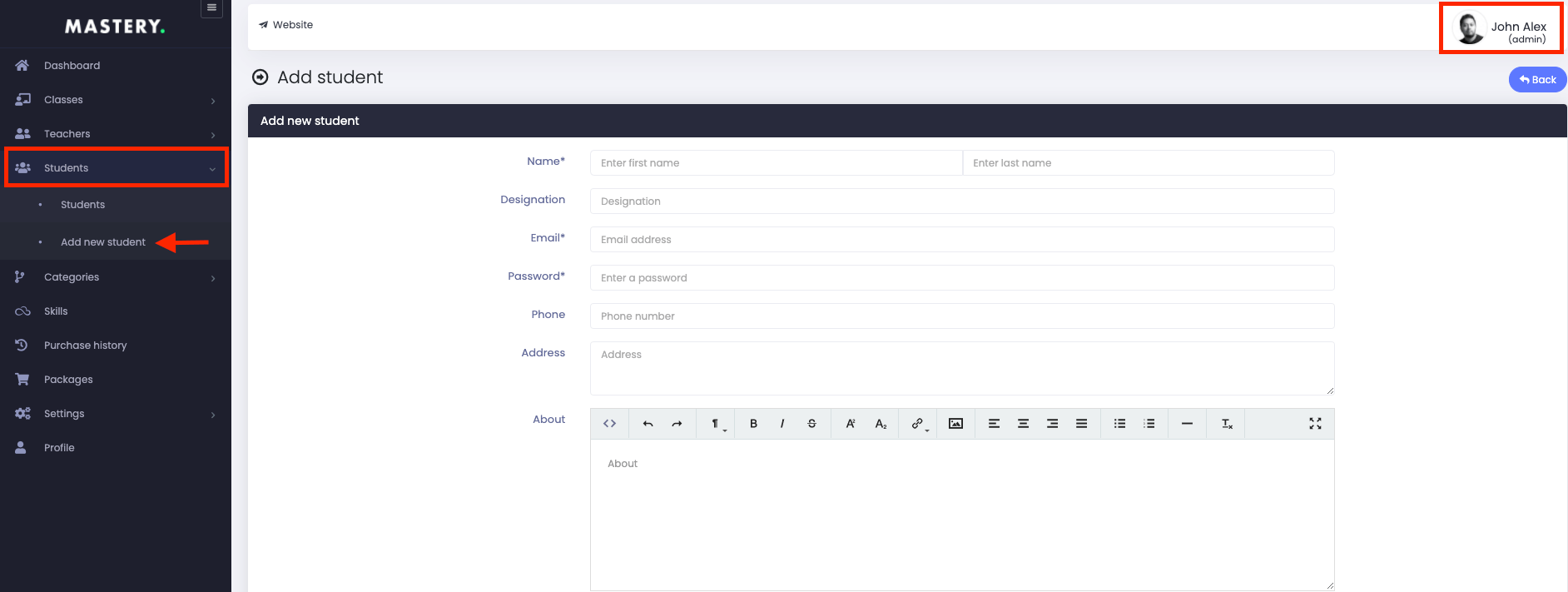Toggle bold formatting in About editor
Screen dimensions: 1568x592
(x=753, y=424)
